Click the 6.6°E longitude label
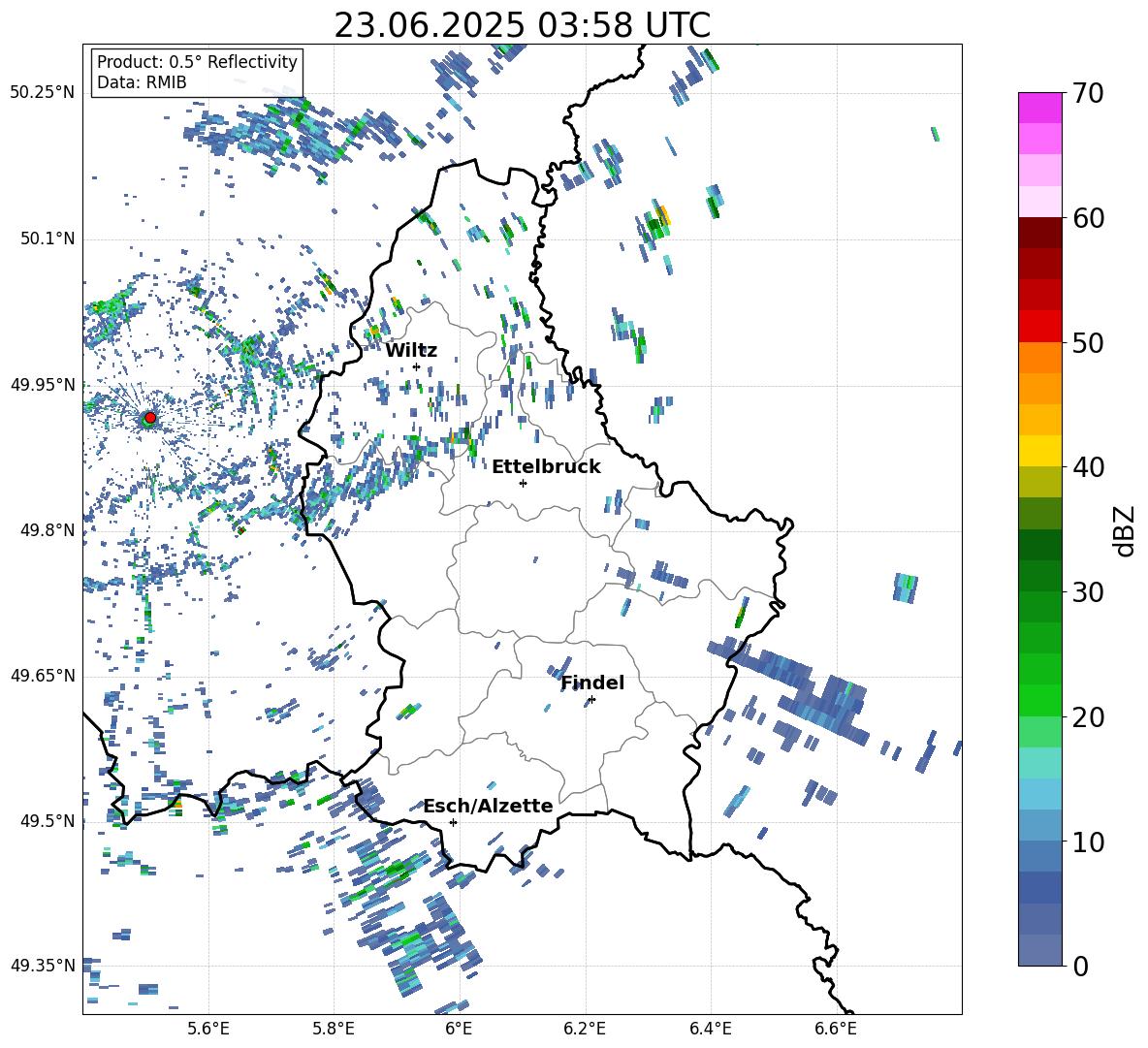Screen dimensions: 1148x1048 (836, 1029)
